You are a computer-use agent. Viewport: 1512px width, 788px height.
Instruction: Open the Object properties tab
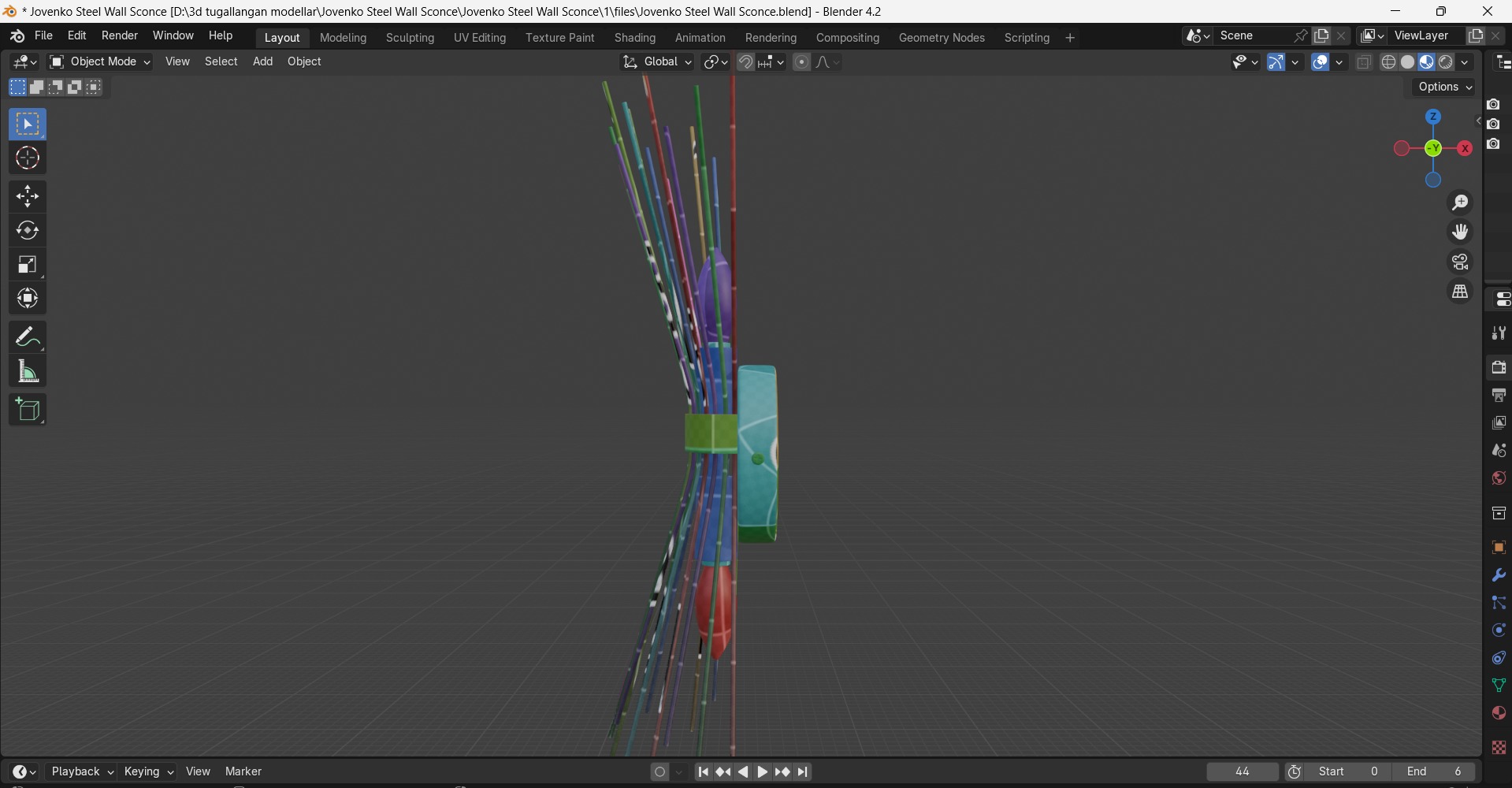click(x=1499, y=548)
